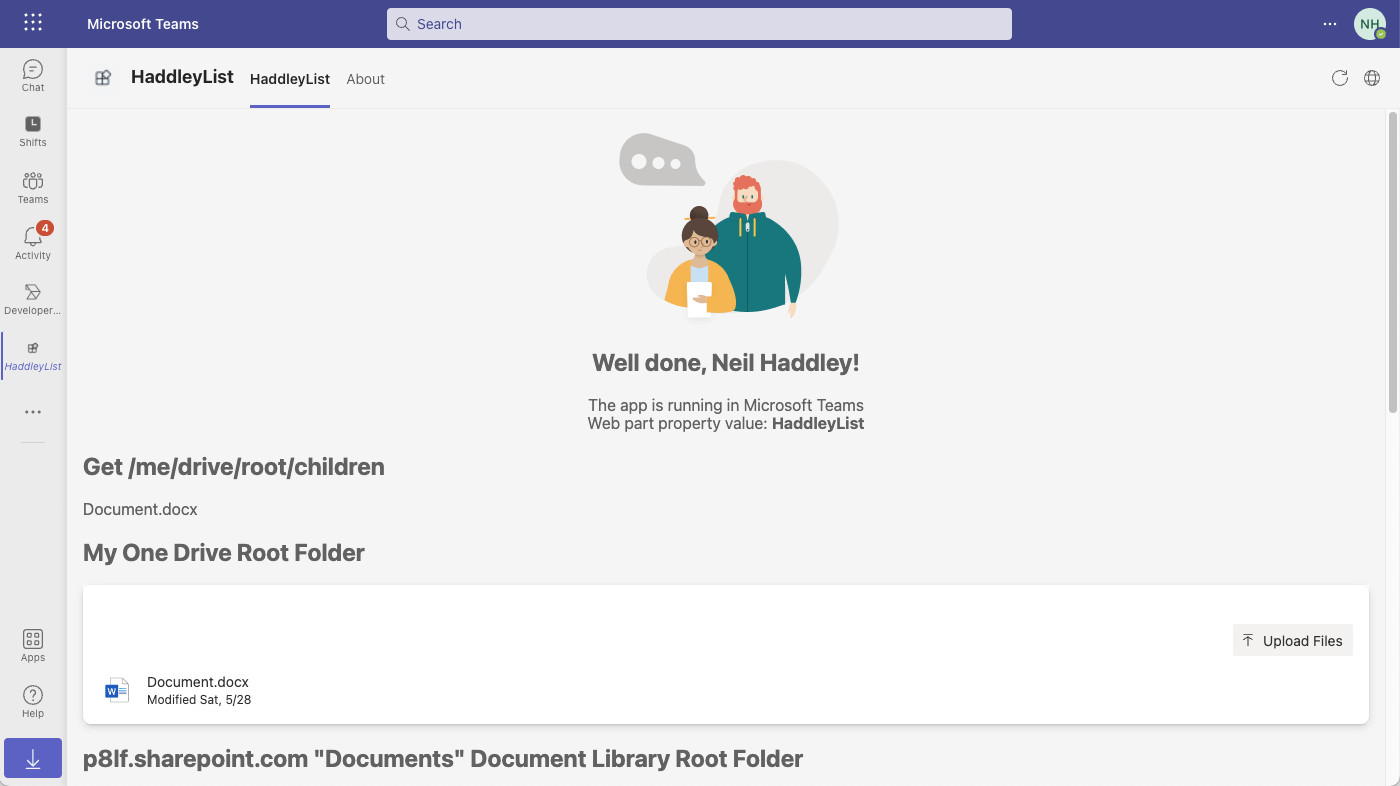Click the 'Modified Sat, 5/28' text
This screenshot has height=786, width=1400.
pyautogui.click(x=199, y=700)
